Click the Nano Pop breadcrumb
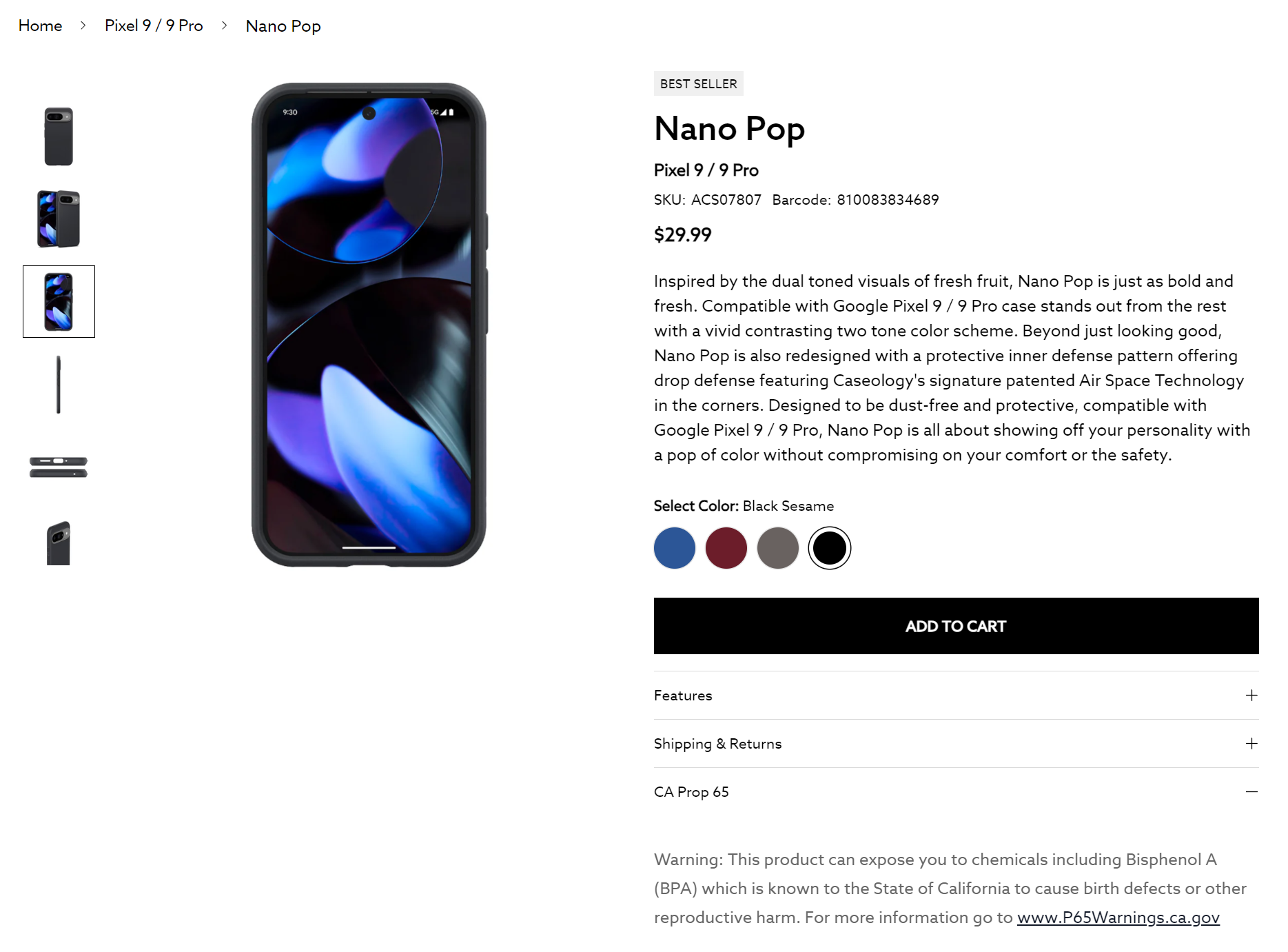Screen dimensions: 1288x952 click(x=283, y=26)
